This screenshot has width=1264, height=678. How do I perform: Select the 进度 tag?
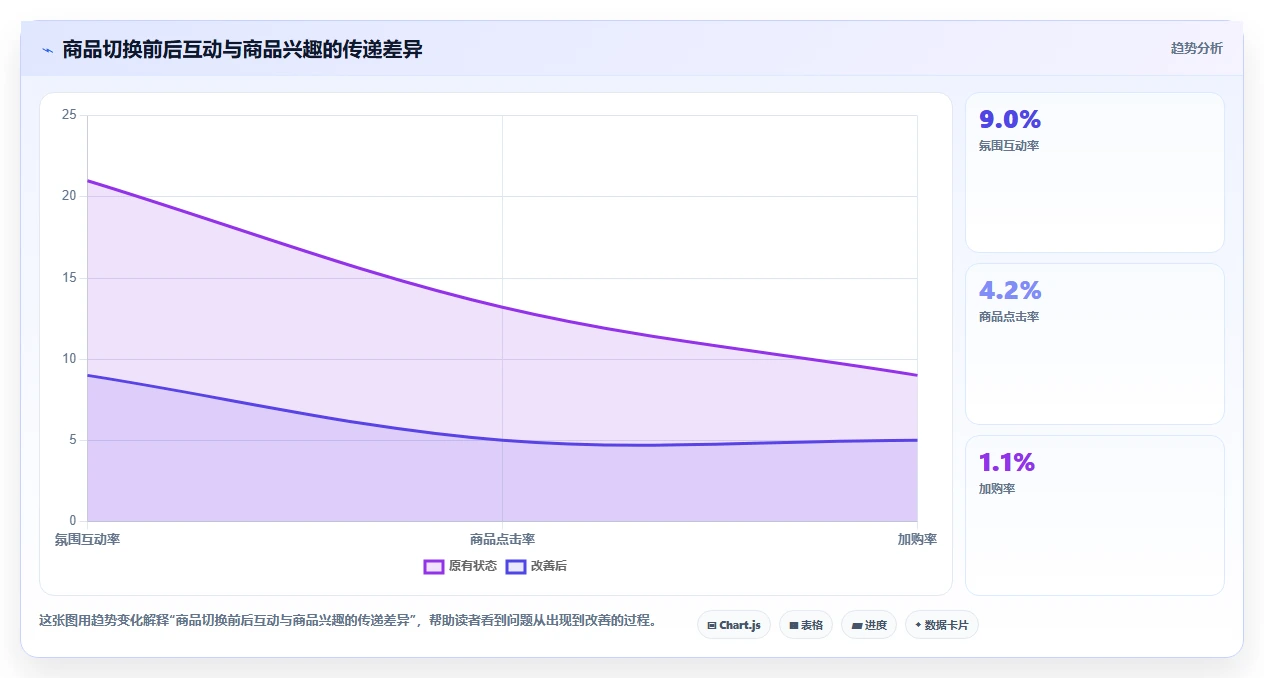tap(869, 625)
